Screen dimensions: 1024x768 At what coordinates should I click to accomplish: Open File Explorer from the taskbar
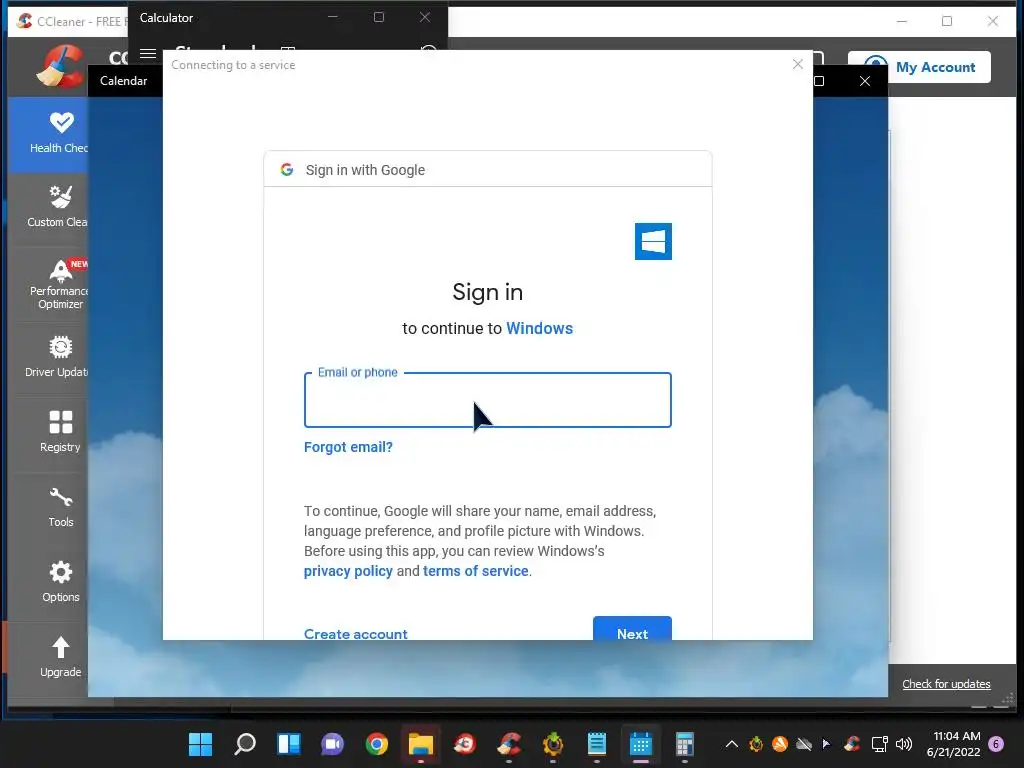click(x=421, y=744)
